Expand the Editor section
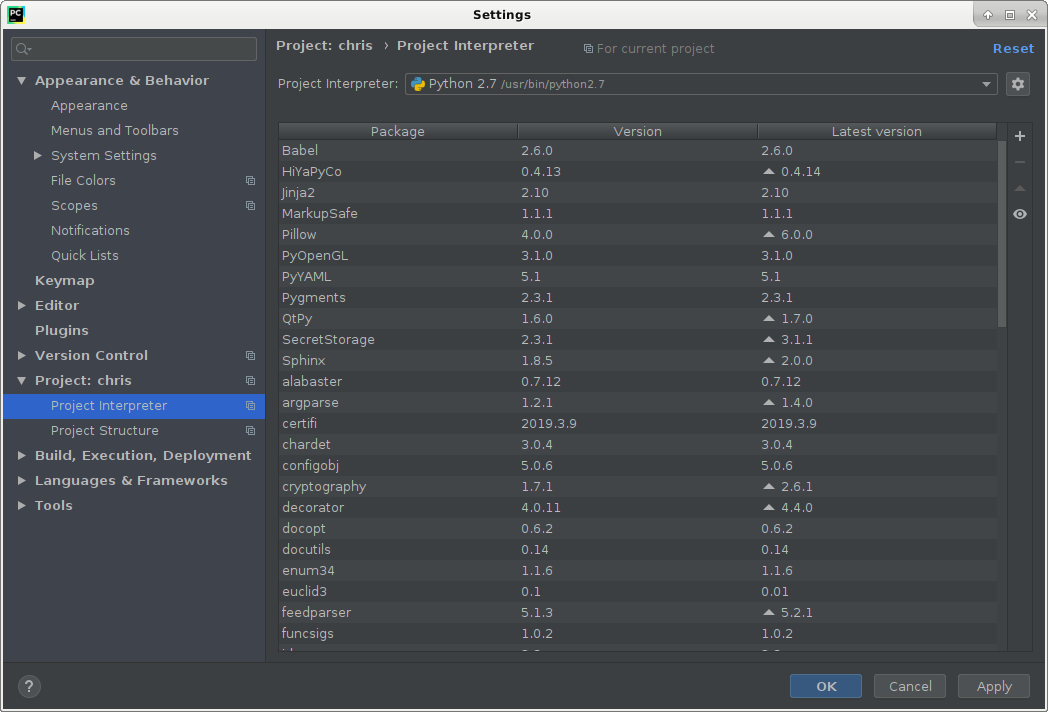1048x712 pixels. 21,306
